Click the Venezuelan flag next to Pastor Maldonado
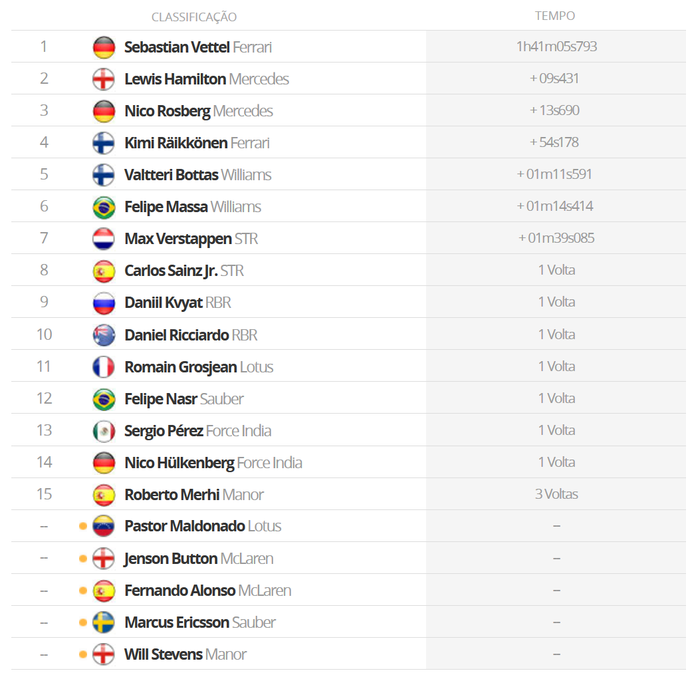 tap(104, 526)
